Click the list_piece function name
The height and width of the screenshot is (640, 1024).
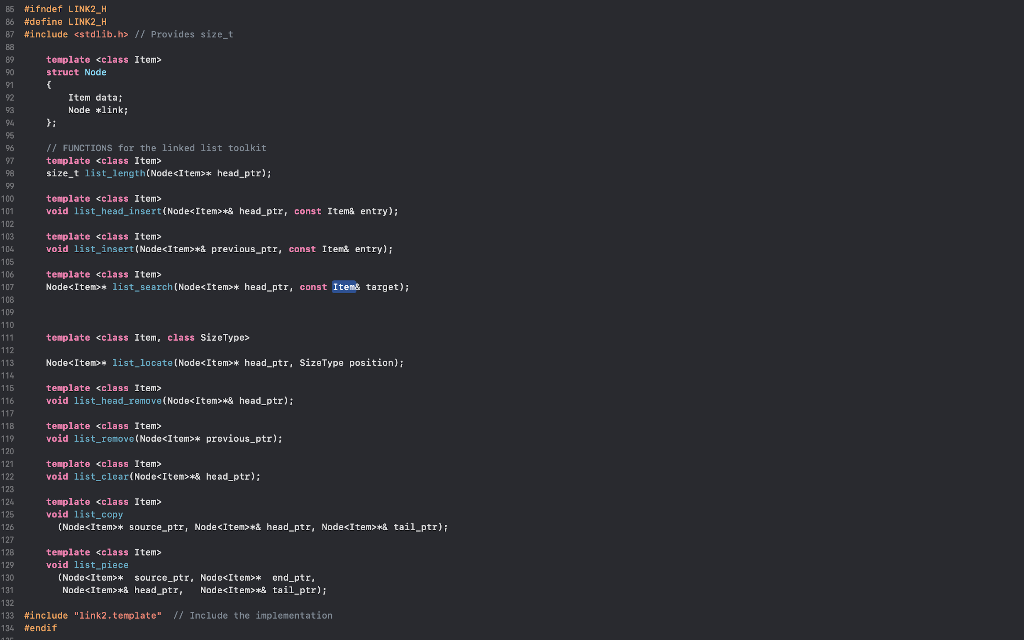[x=101, y=565]
